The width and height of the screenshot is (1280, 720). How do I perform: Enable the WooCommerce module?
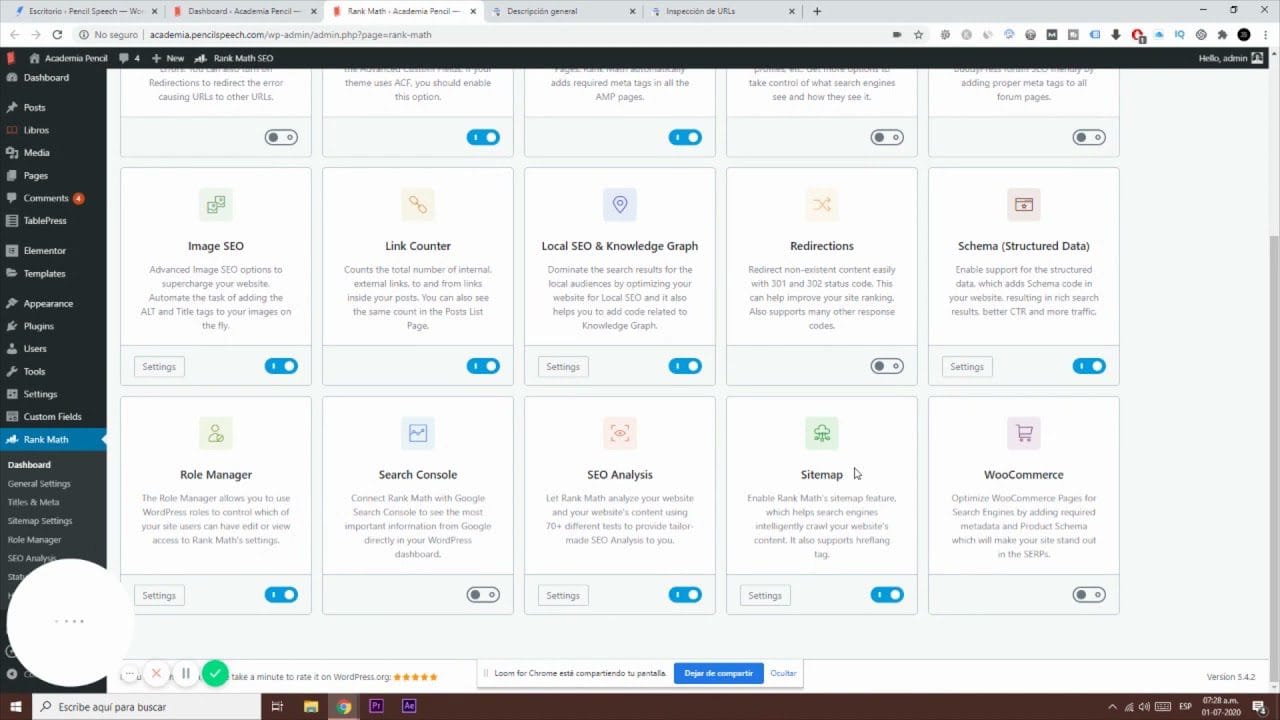1089,595
